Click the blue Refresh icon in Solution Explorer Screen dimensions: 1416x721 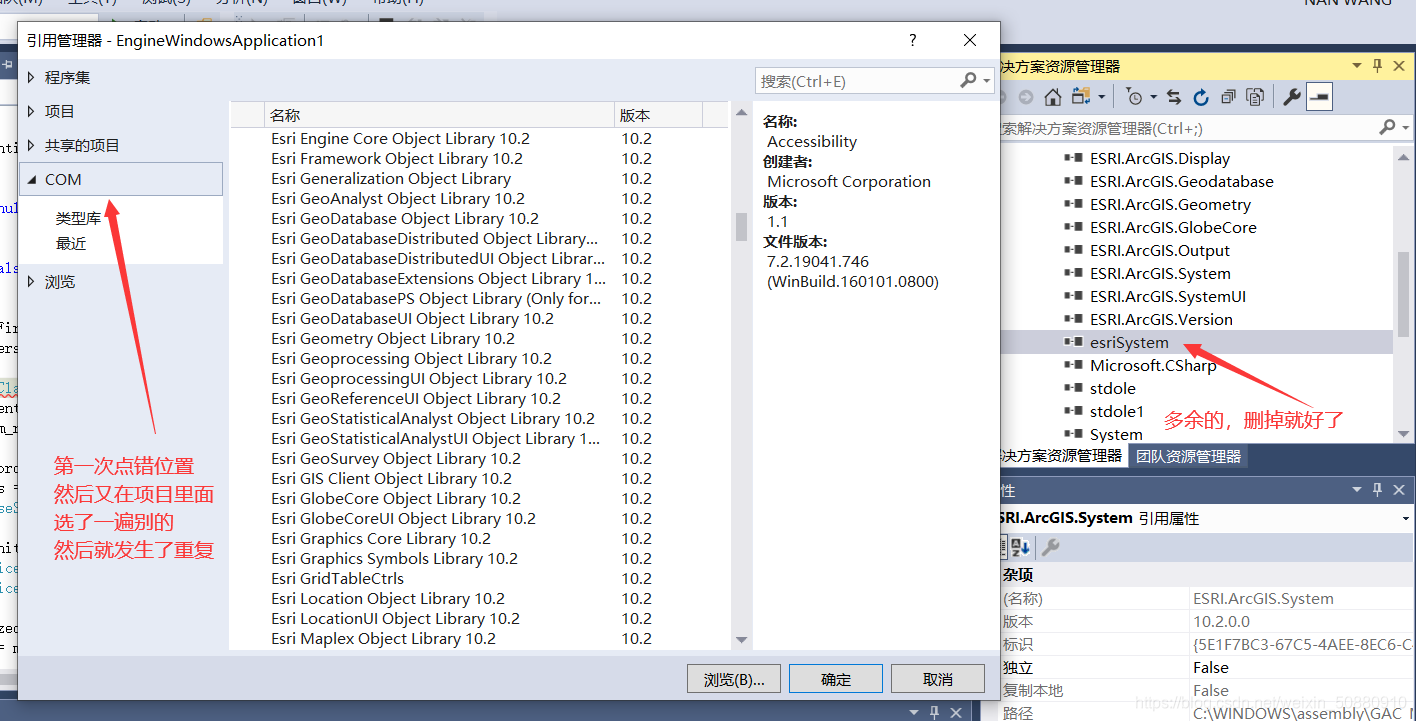[x=1201, y=97]
